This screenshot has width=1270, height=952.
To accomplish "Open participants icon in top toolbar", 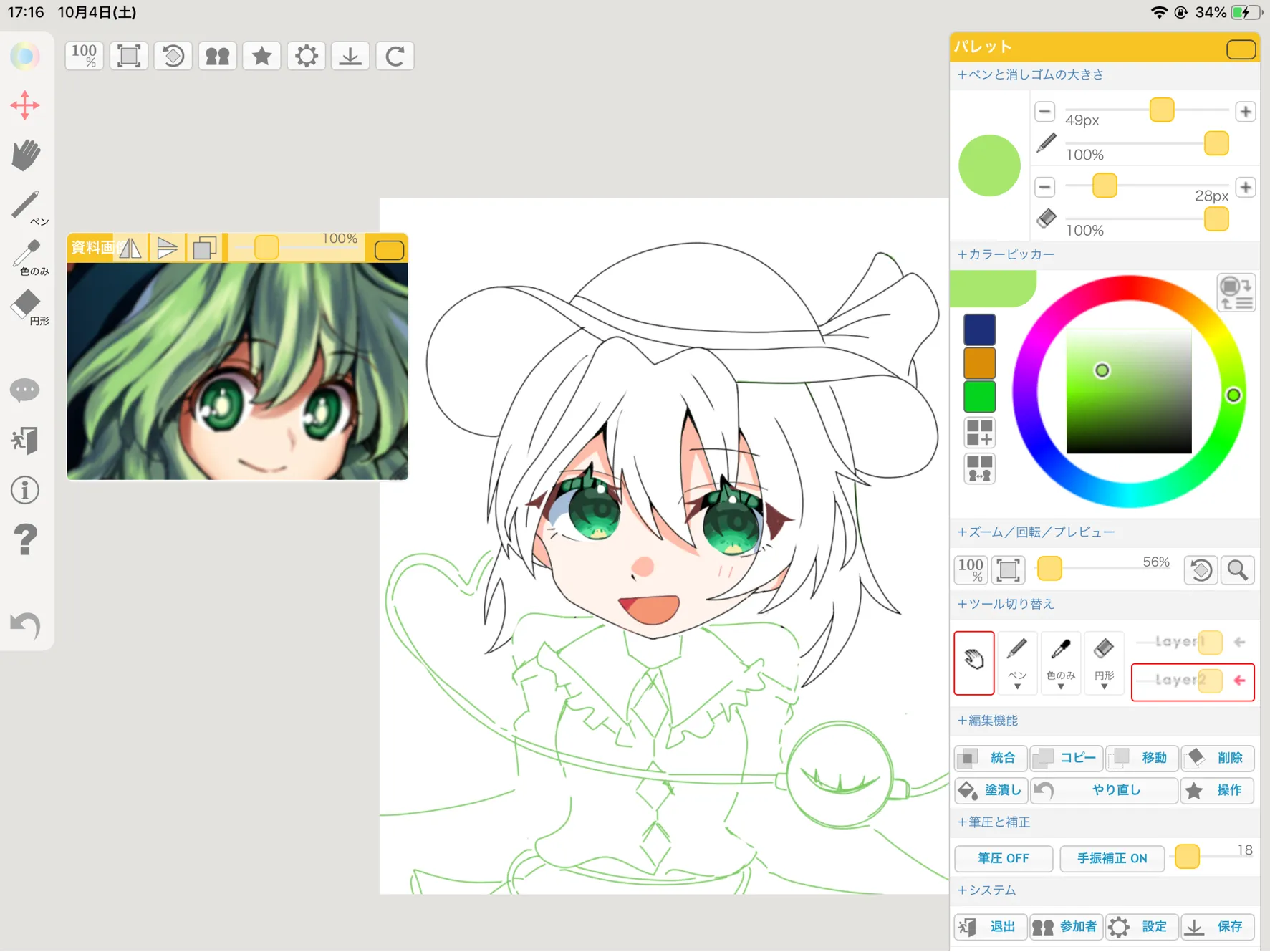I will click(218, 56).
